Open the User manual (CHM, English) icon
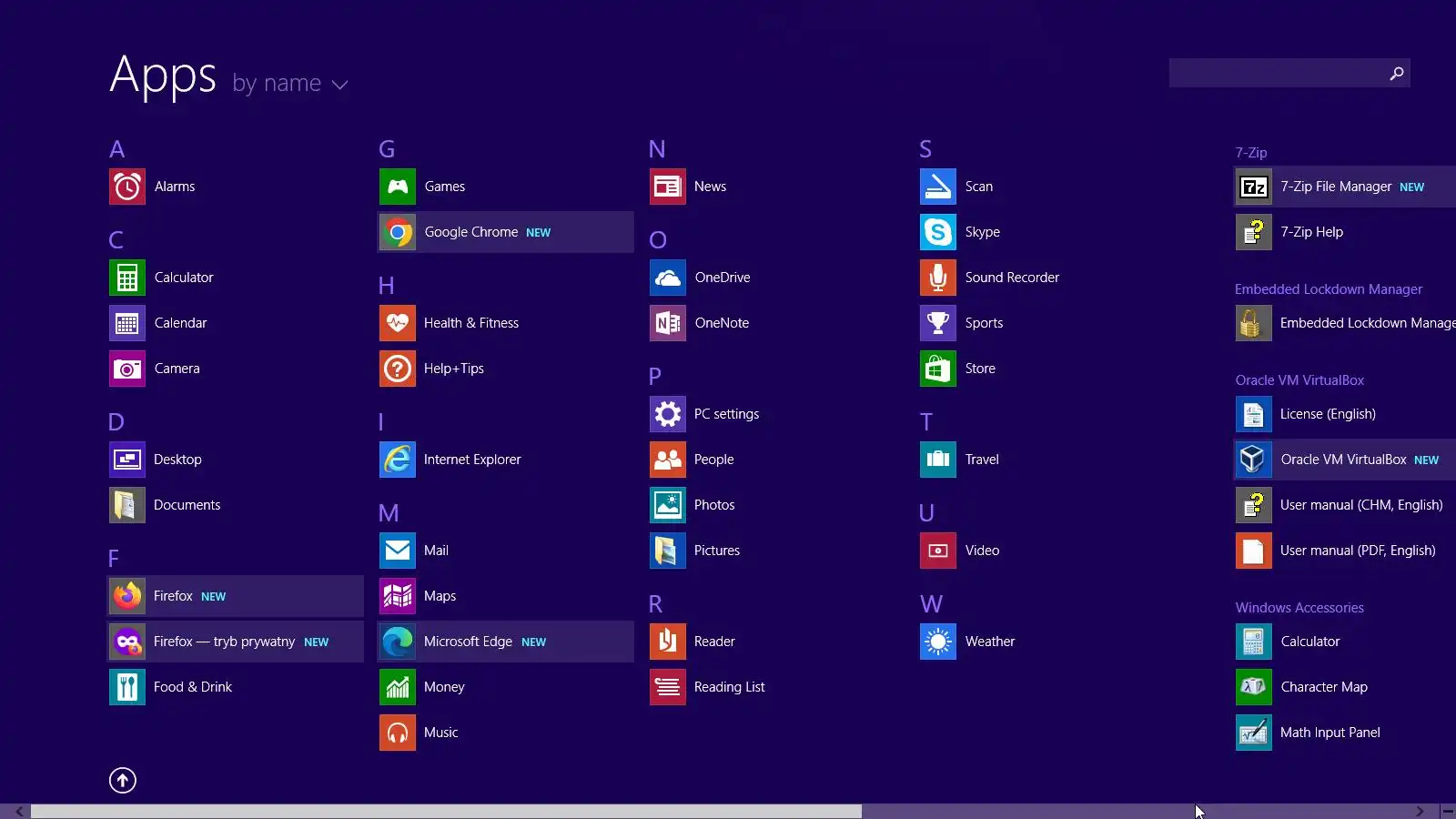1456x819 pixels. tap(1254, 505)
